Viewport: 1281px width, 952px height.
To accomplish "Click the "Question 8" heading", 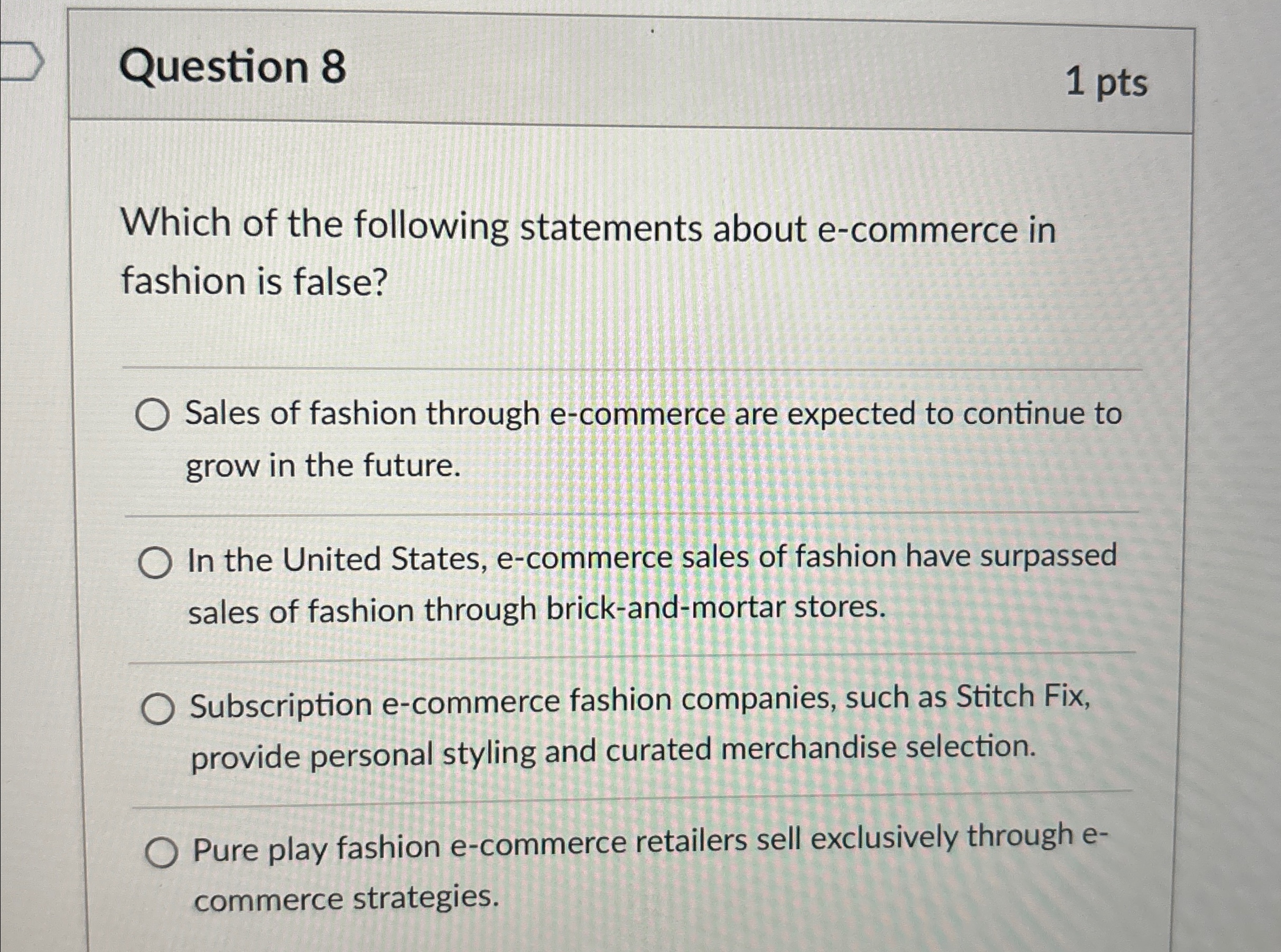I will (x=233, y=68).
